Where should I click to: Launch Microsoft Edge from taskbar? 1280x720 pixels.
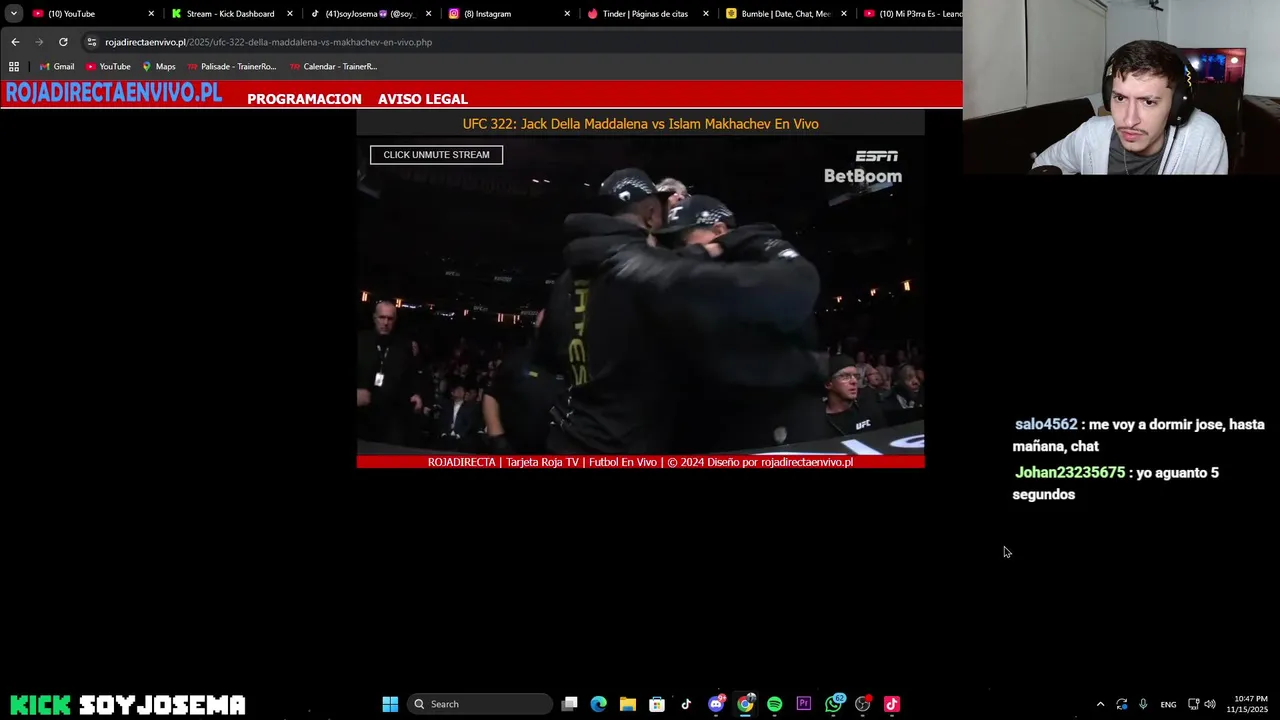(x=598, y=704)
